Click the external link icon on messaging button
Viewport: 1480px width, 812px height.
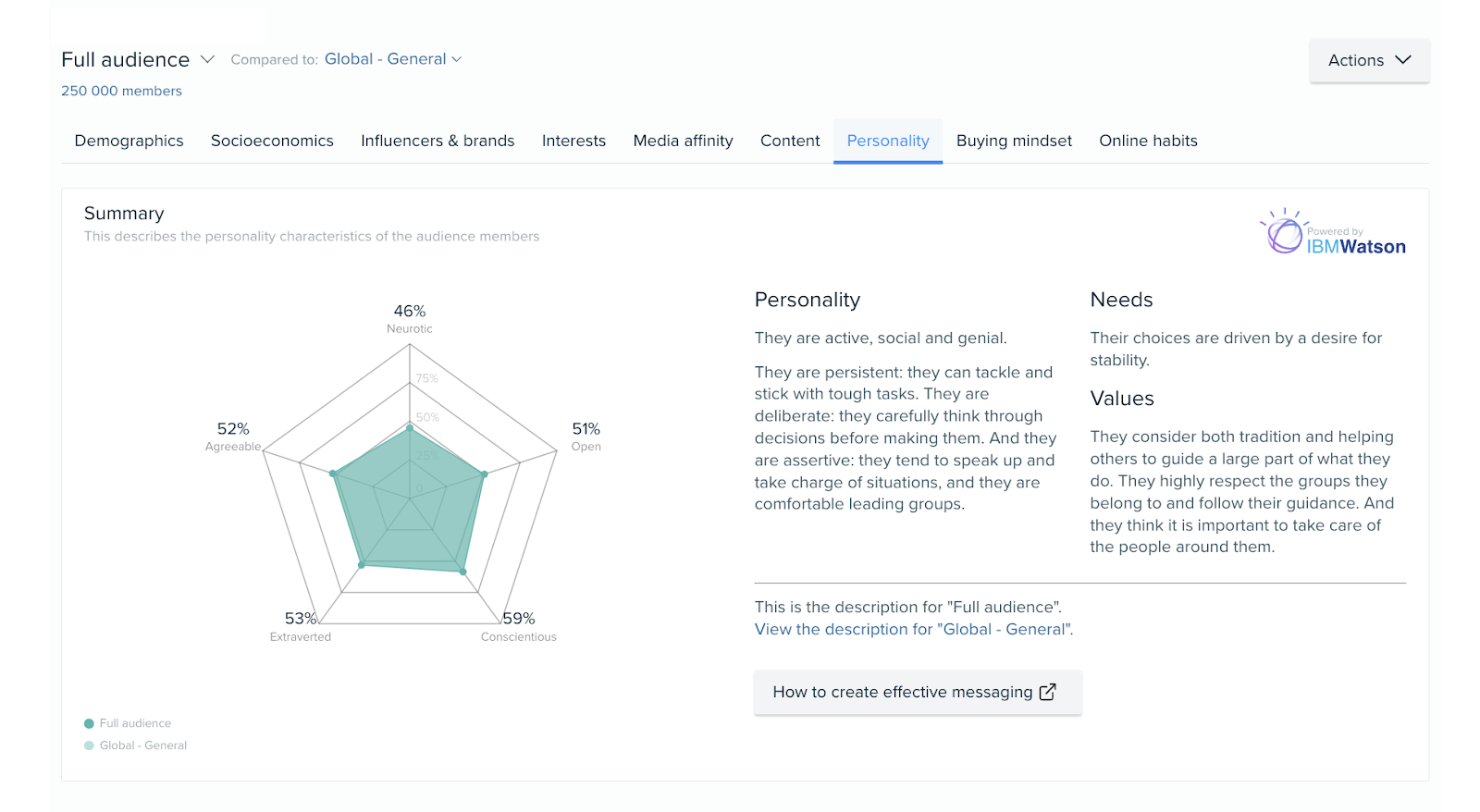coord(1047,691)
